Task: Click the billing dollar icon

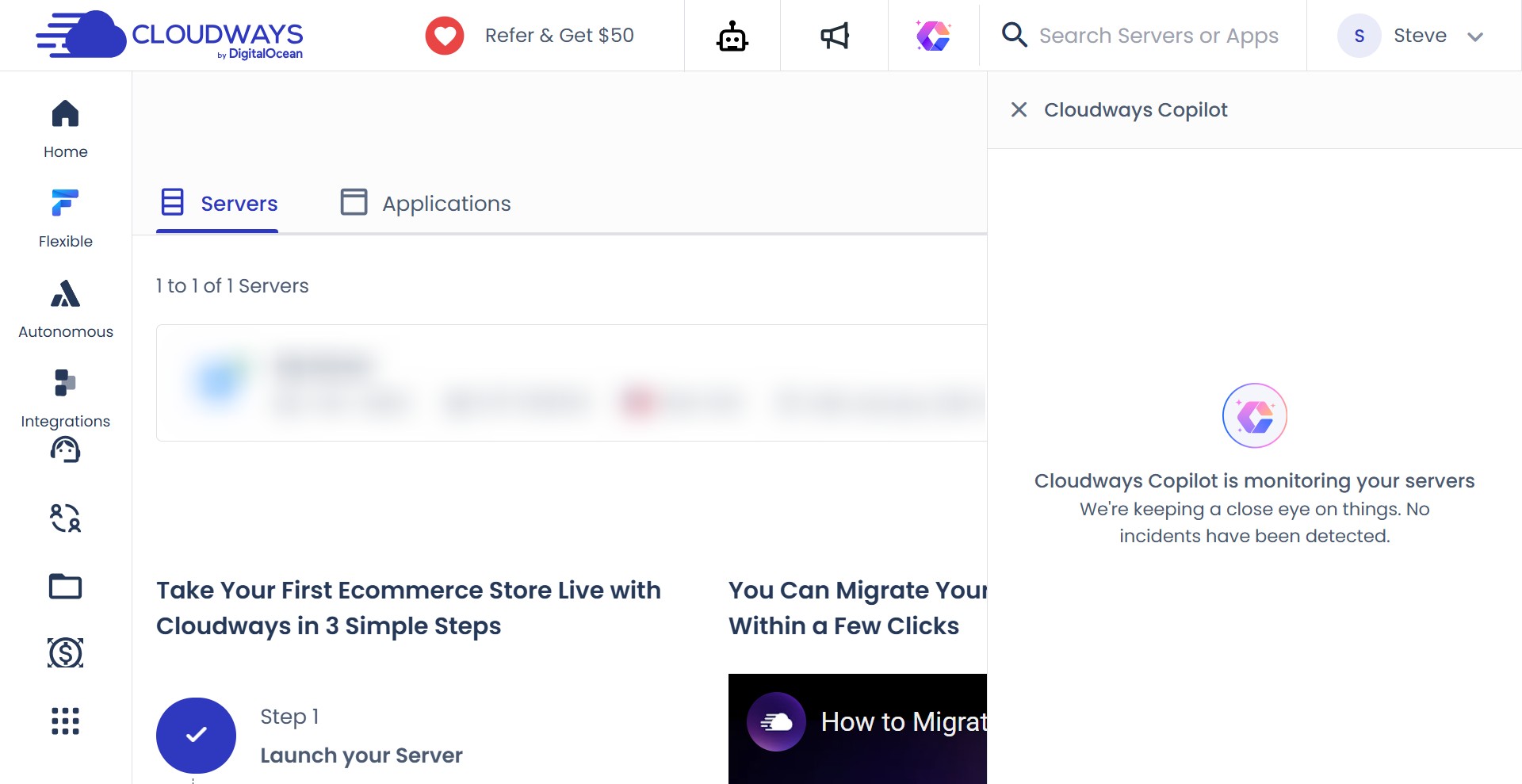Action: coord(65,652)
